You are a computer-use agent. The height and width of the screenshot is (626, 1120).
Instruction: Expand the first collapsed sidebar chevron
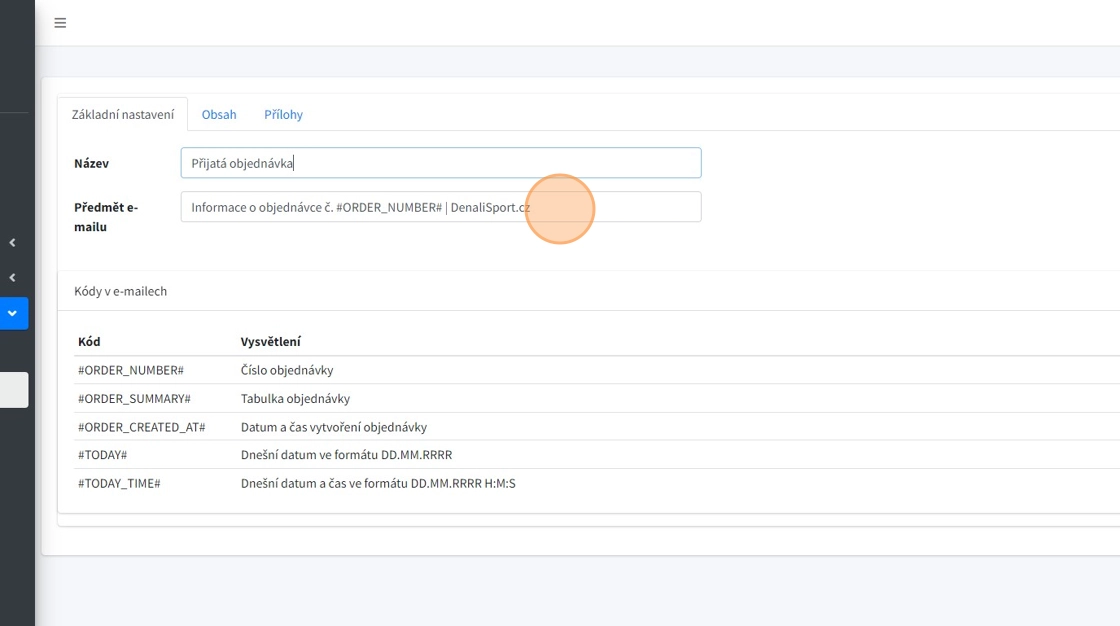[x=13, y=243]
